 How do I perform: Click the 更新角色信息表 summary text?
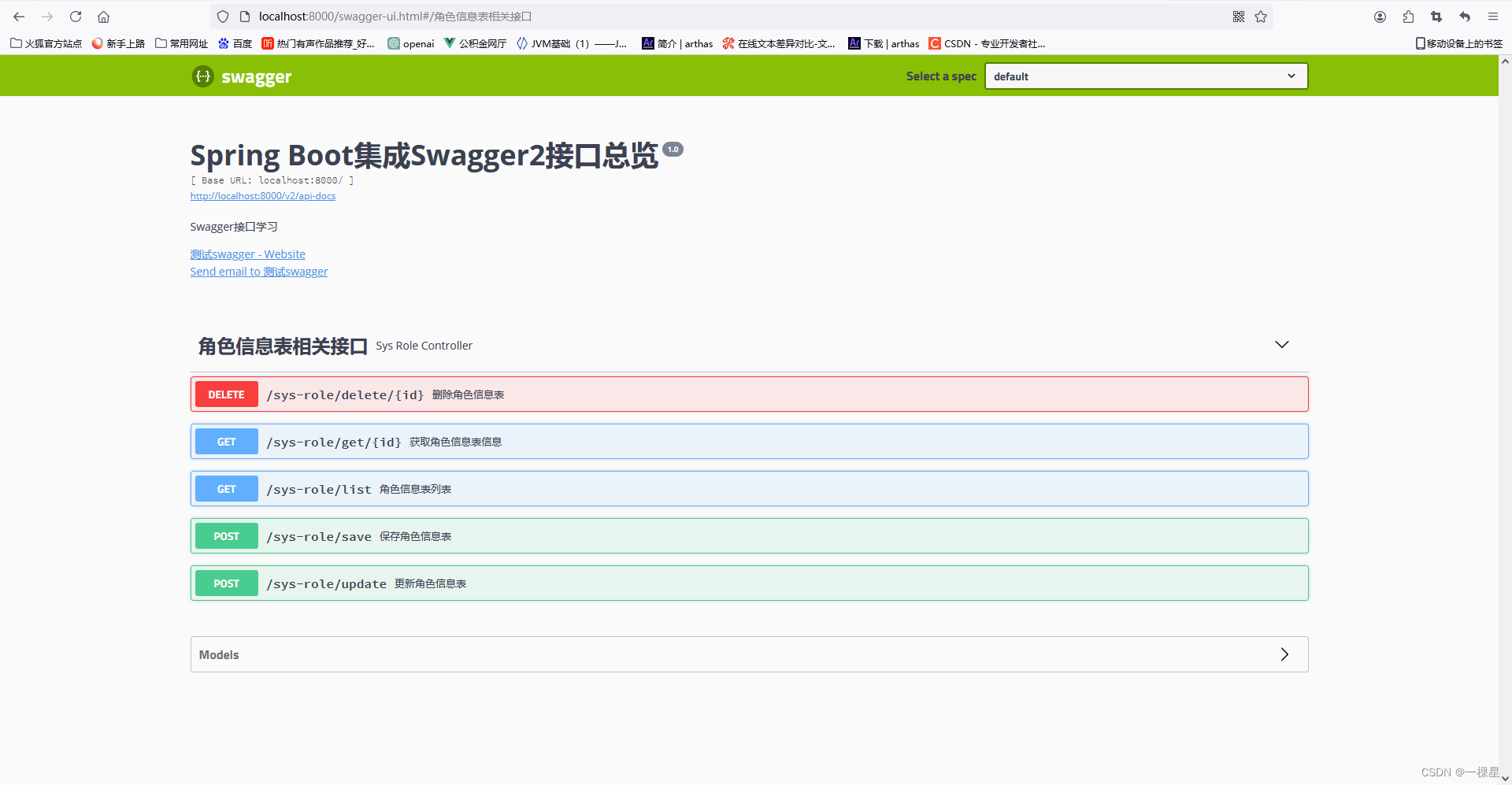coord(430,584)
